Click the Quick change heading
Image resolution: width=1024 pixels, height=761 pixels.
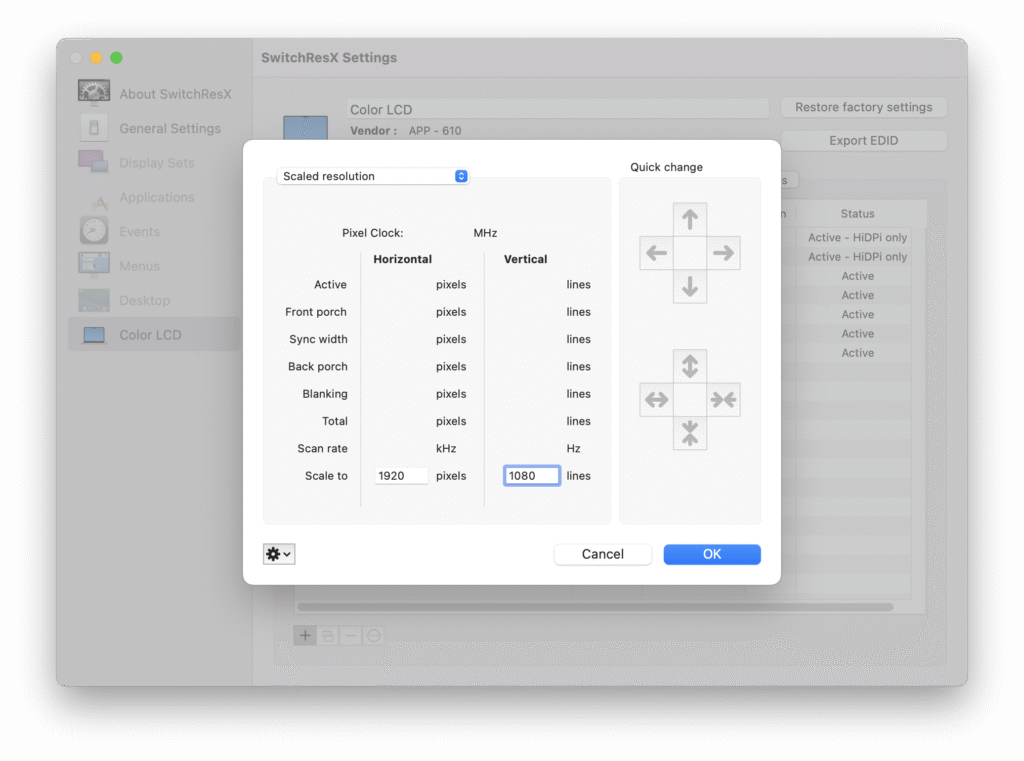click(x=666, y=167)
